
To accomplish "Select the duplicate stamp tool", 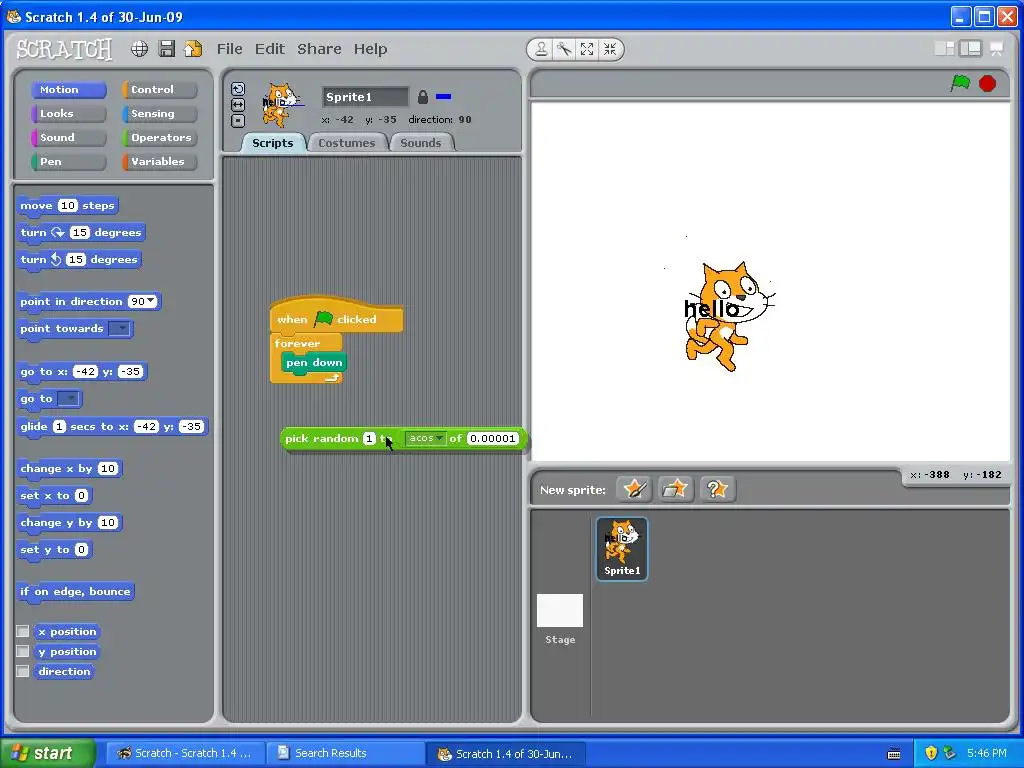I will (x=541, y=49).
